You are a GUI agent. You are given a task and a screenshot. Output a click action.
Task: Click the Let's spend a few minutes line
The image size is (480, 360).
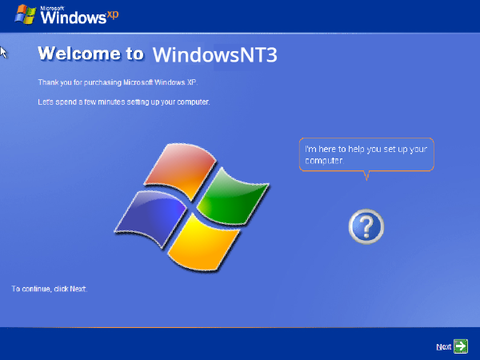pyautogui.click(x=124, y=102)
